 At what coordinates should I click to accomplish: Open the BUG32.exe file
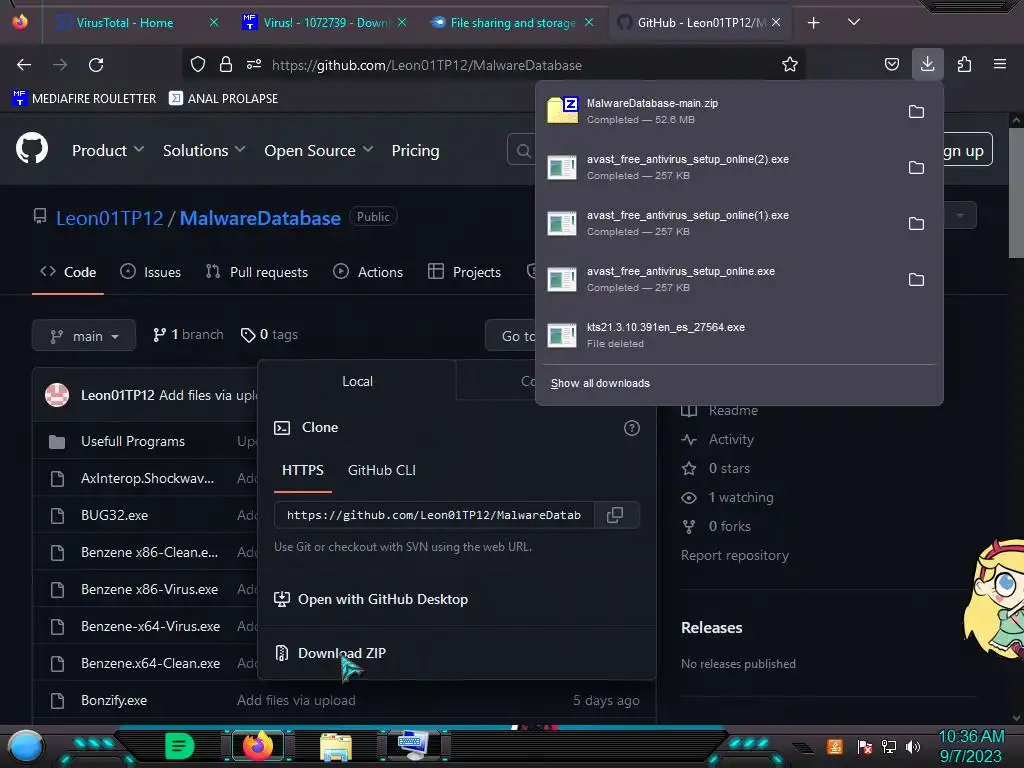[114, 515]
